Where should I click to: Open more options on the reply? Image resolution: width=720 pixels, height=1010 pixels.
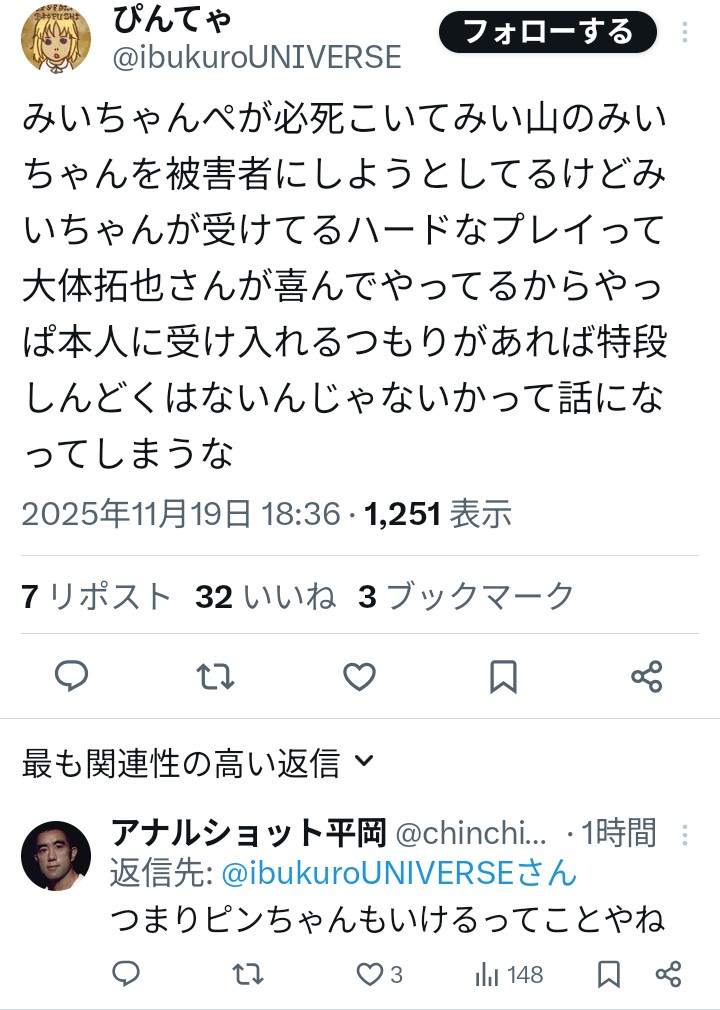point(685,834)
